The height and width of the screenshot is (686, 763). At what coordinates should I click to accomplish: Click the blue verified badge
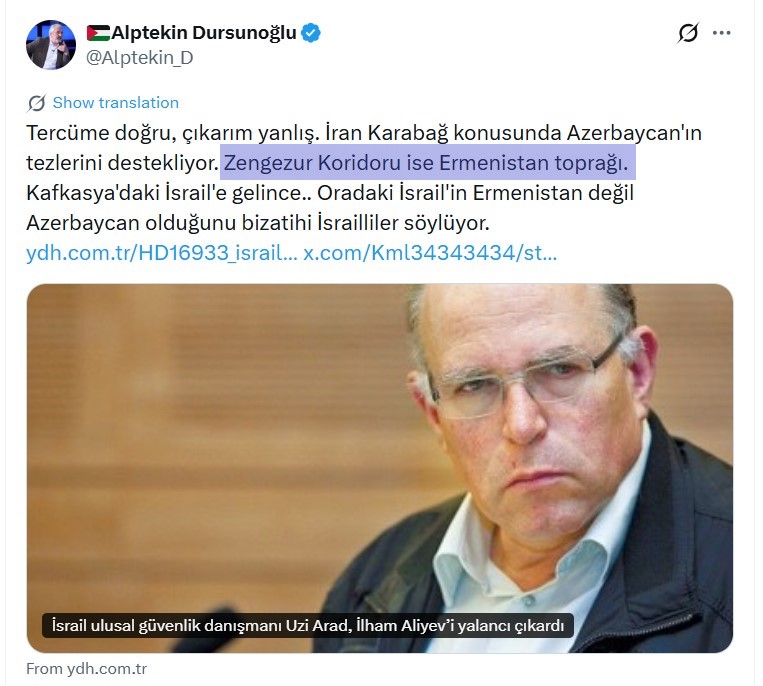click(x=310, y=33)
